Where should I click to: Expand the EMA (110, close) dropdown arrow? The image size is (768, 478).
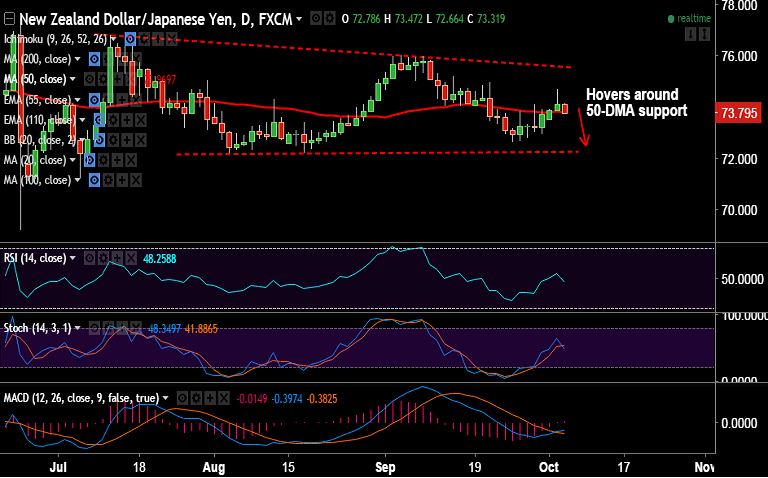coord(82,120)
